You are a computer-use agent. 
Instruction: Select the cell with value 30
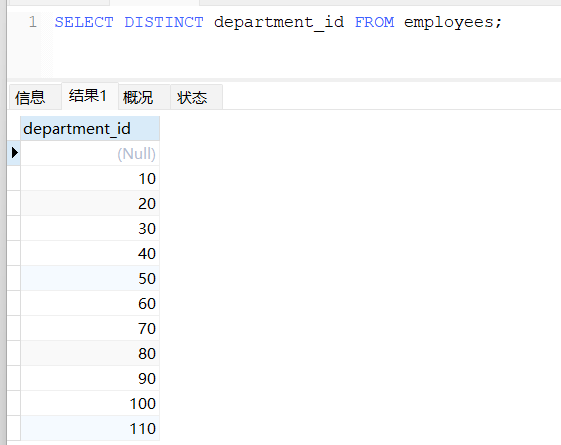[90, 228]
